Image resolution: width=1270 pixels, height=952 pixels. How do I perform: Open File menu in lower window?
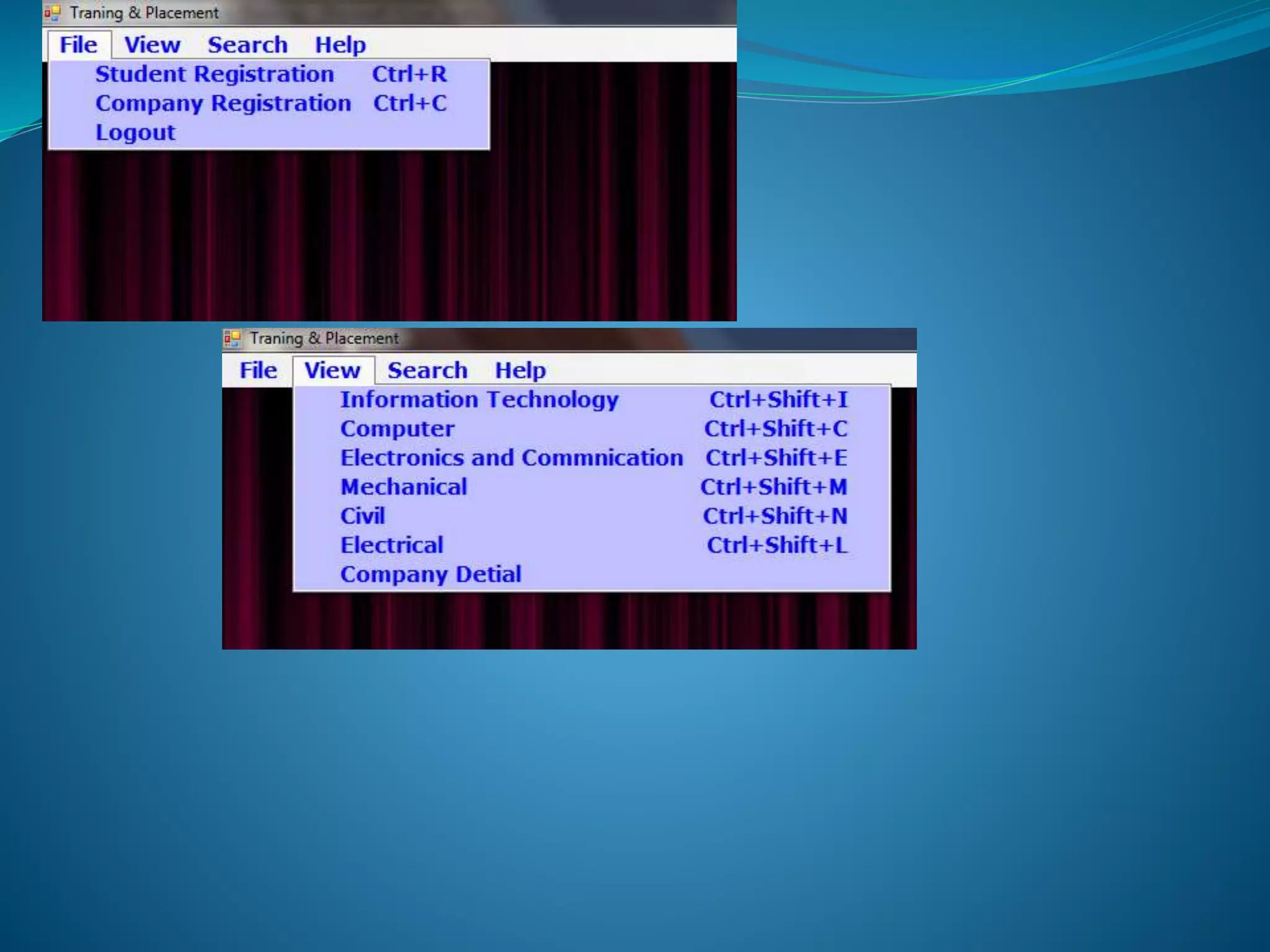coord(258,371)
